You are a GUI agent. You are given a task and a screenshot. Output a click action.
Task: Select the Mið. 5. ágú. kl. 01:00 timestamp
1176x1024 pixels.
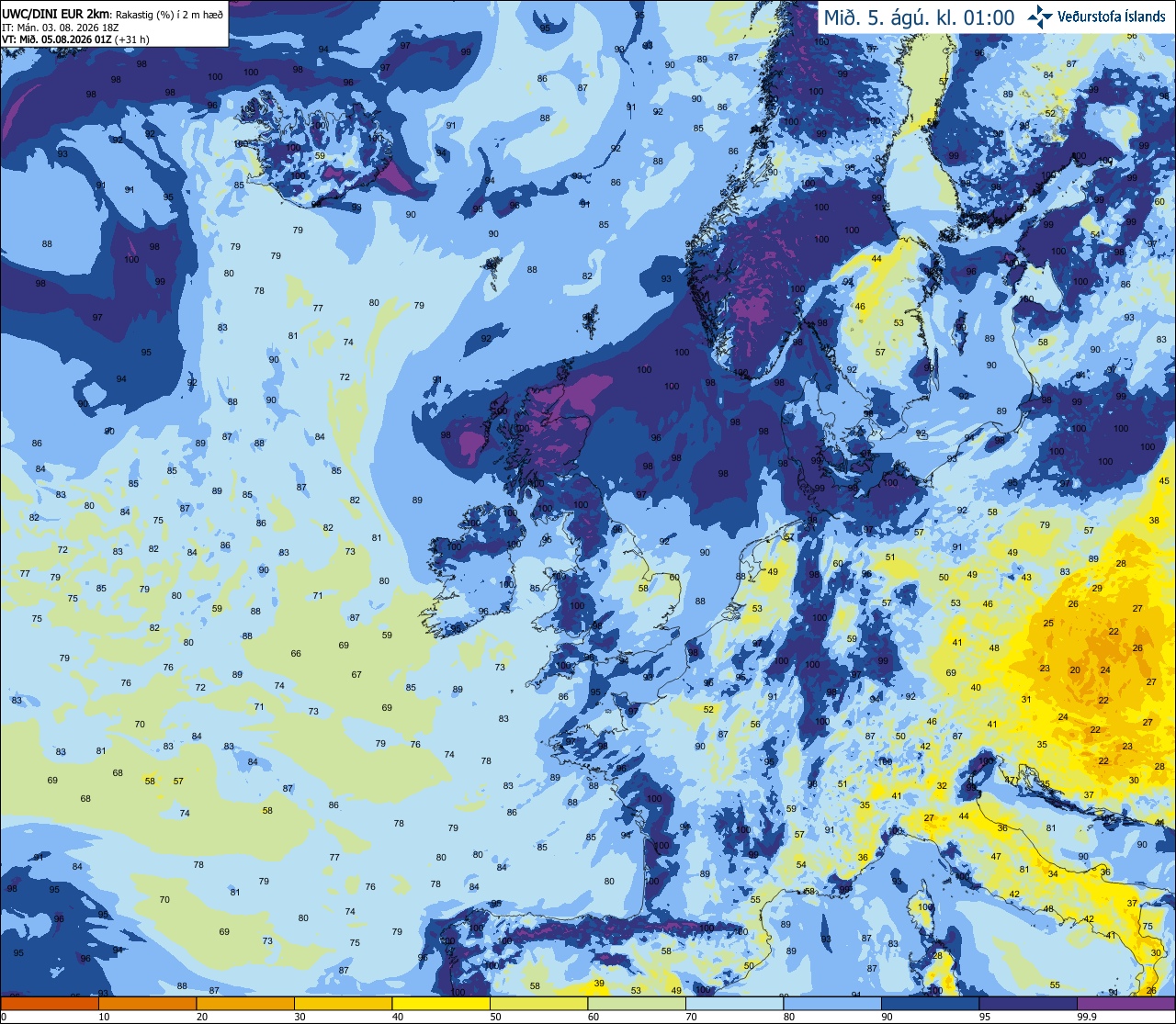click(x=919, y=17)
